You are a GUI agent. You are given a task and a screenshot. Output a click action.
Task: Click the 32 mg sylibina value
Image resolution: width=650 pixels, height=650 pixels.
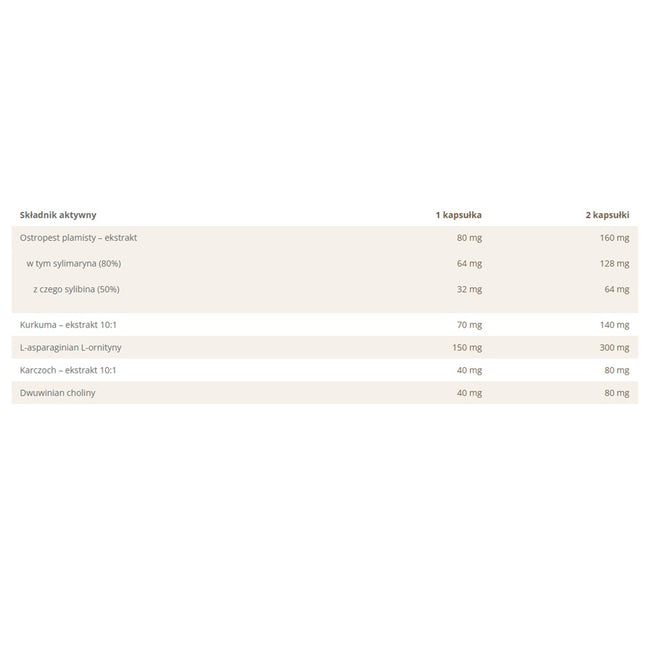coord(469,289)
